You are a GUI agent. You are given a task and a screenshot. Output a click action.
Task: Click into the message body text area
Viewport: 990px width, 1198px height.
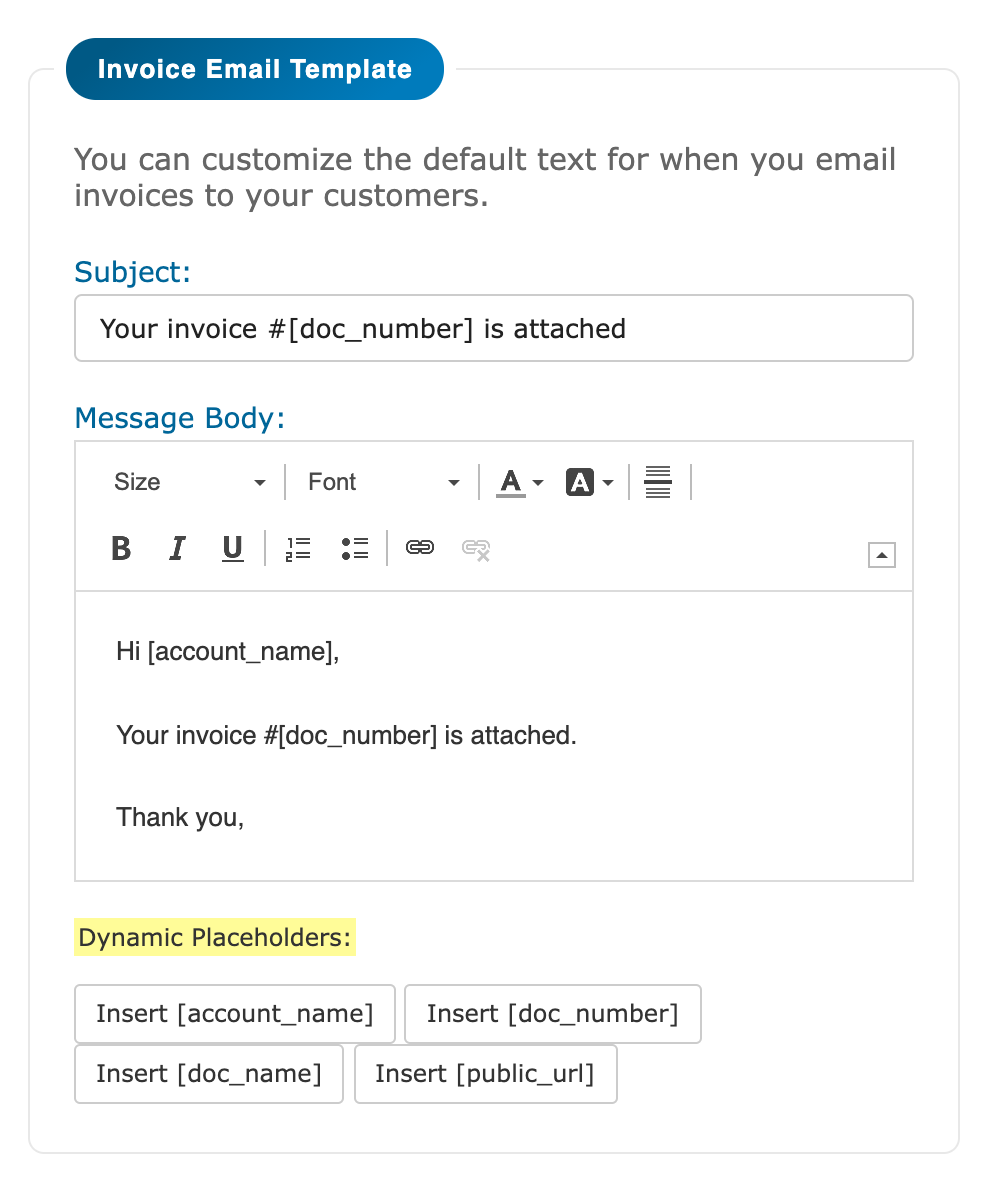click(x=493, y=736)
